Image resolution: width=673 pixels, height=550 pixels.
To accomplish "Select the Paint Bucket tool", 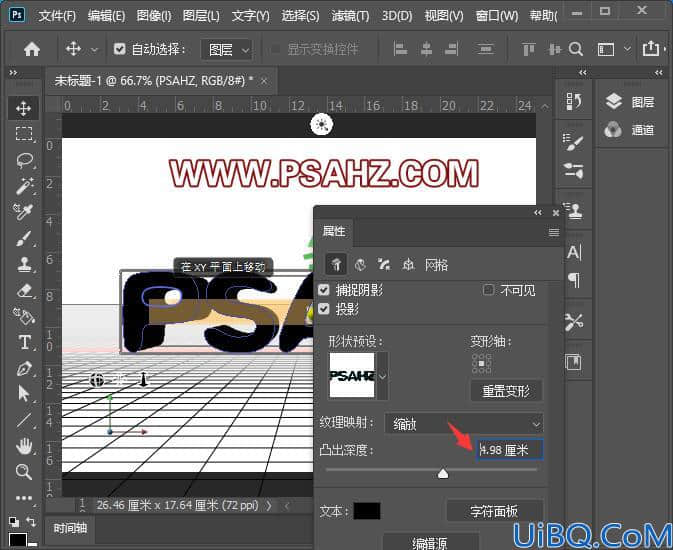I will pyautogui.click(x=24, y=316).
